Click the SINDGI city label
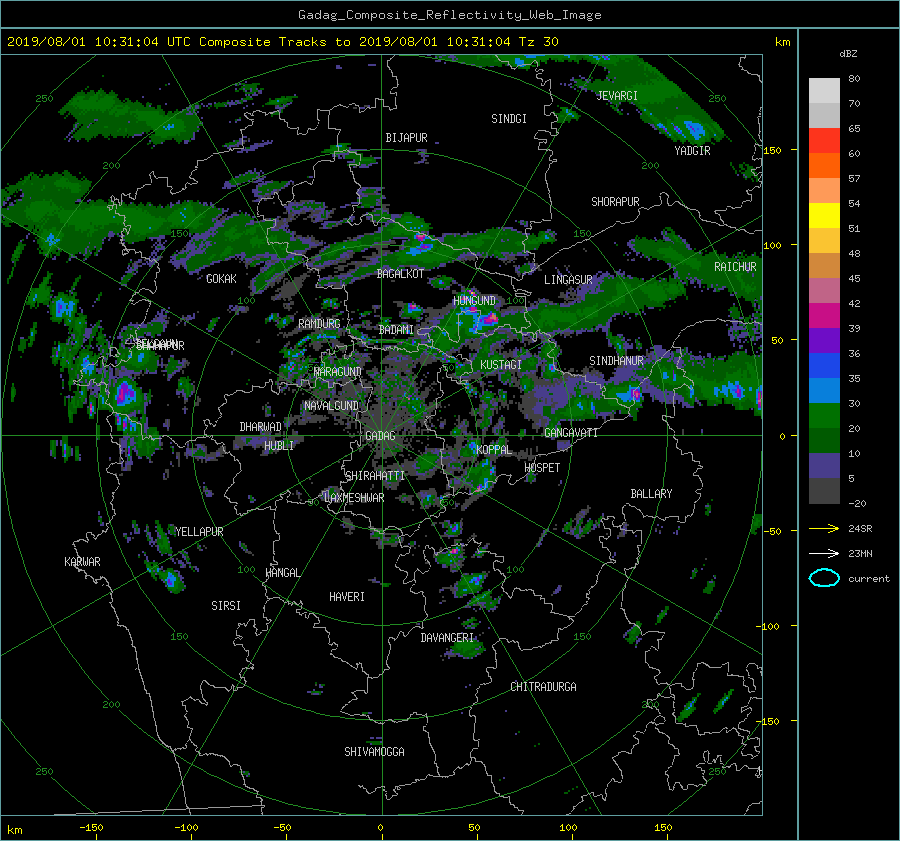 [509, 118]
